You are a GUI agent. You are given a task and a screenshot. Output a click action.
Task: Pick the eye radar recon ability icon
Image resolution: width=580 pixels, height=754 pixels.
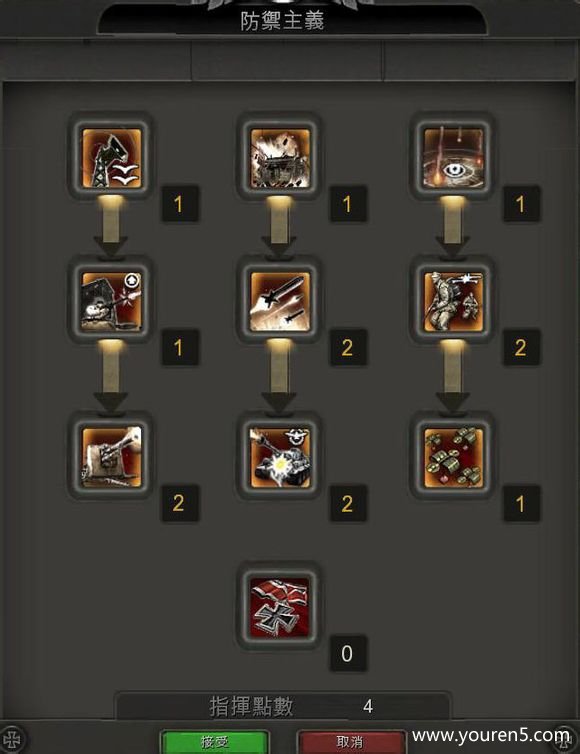(x=453, y=157)
